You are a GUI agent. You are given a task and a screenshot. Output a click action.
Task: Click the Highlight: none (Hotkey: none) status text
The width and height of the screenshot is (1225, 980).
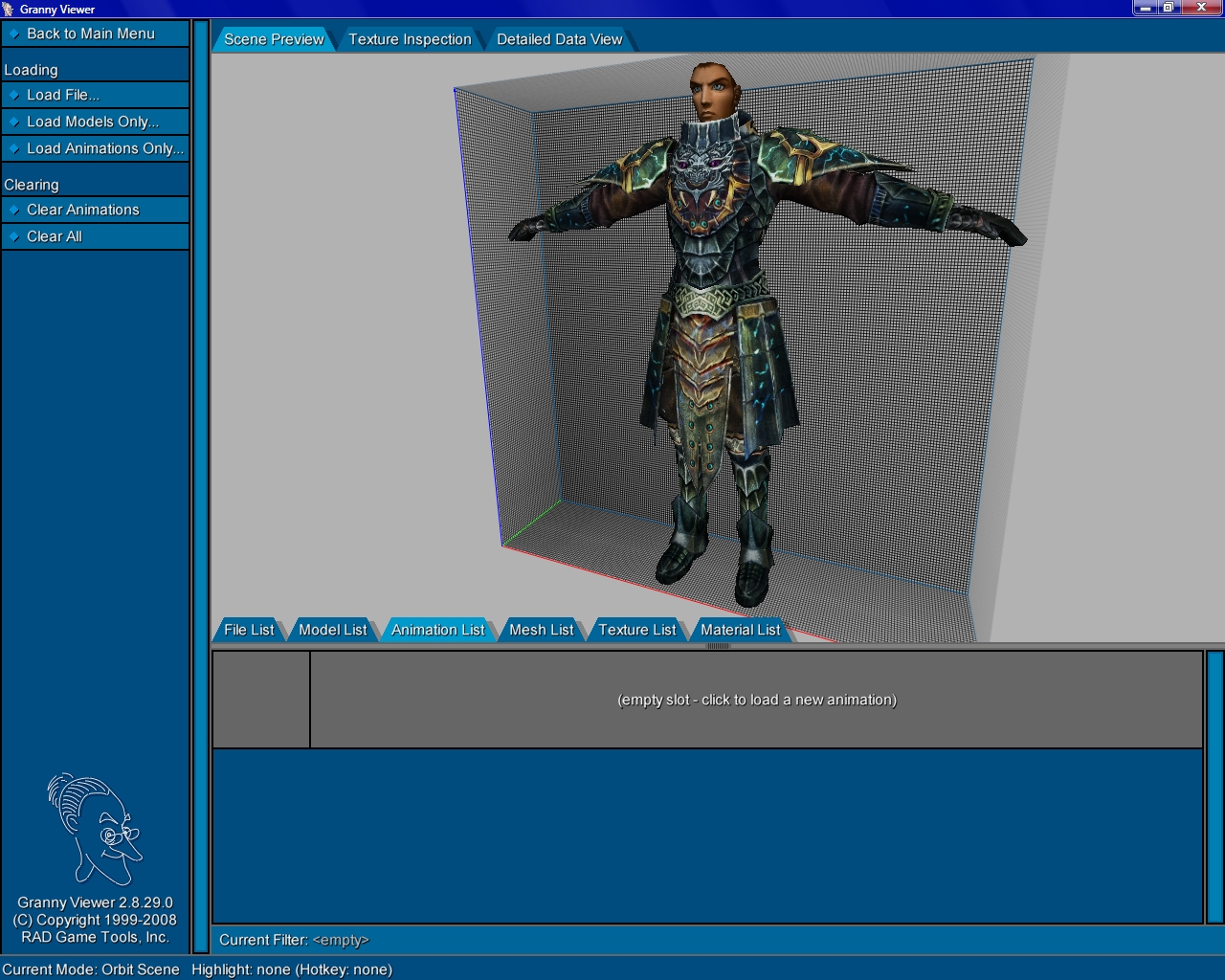(x=292, y=969)
